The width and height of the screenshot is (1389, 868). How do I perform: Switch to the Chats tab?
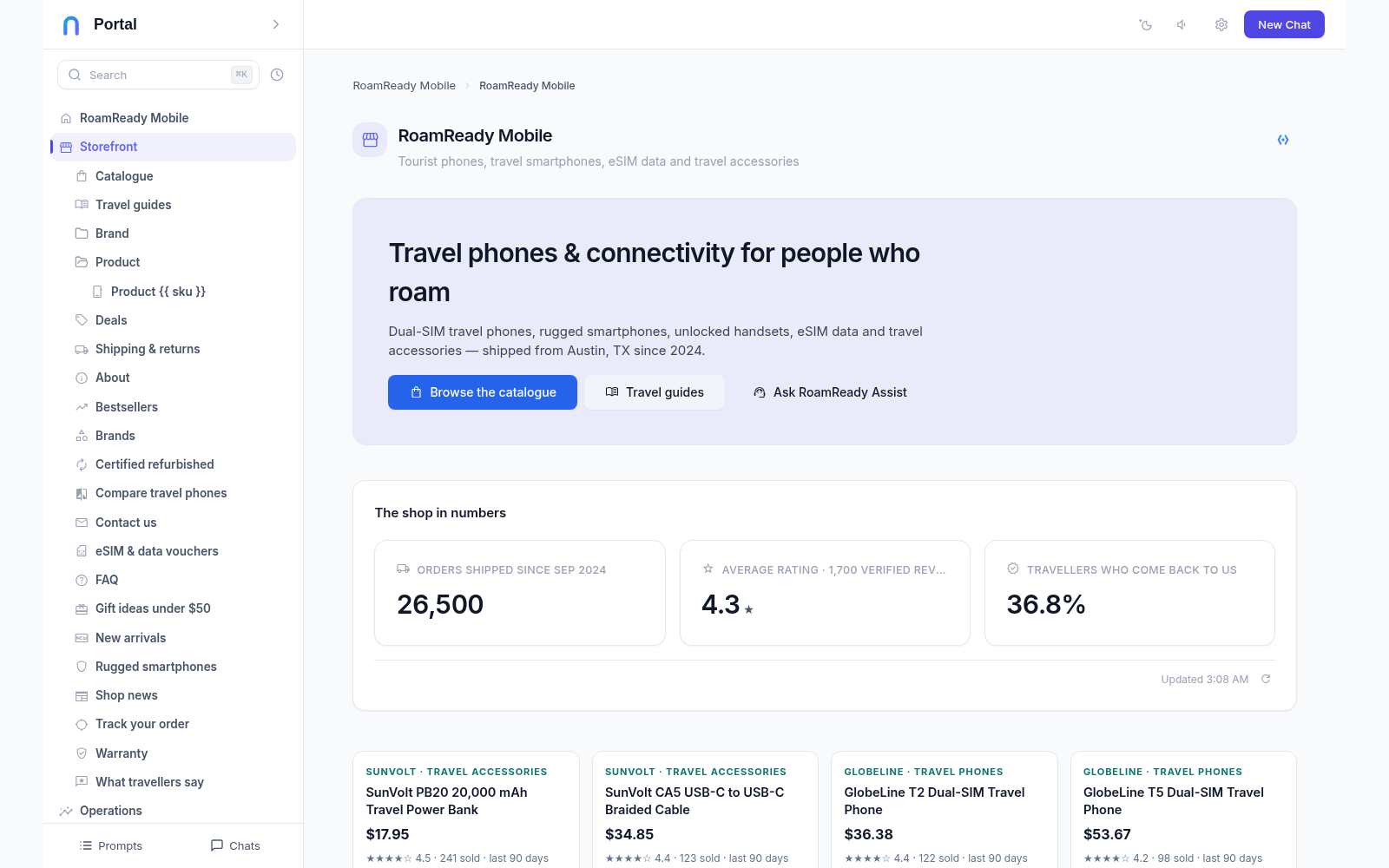coord(235,845)
